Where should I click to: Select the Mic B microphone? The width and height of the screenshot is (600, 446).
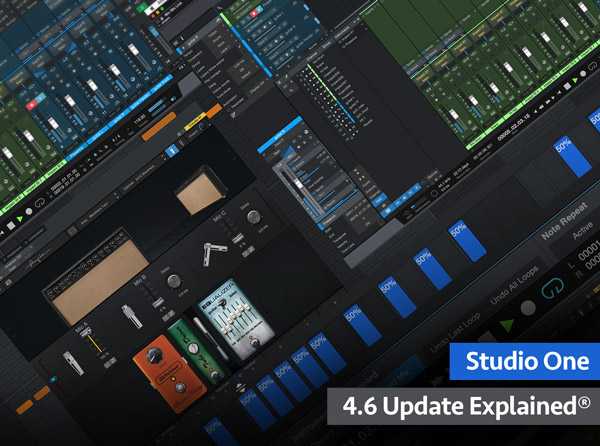point(132,316)
